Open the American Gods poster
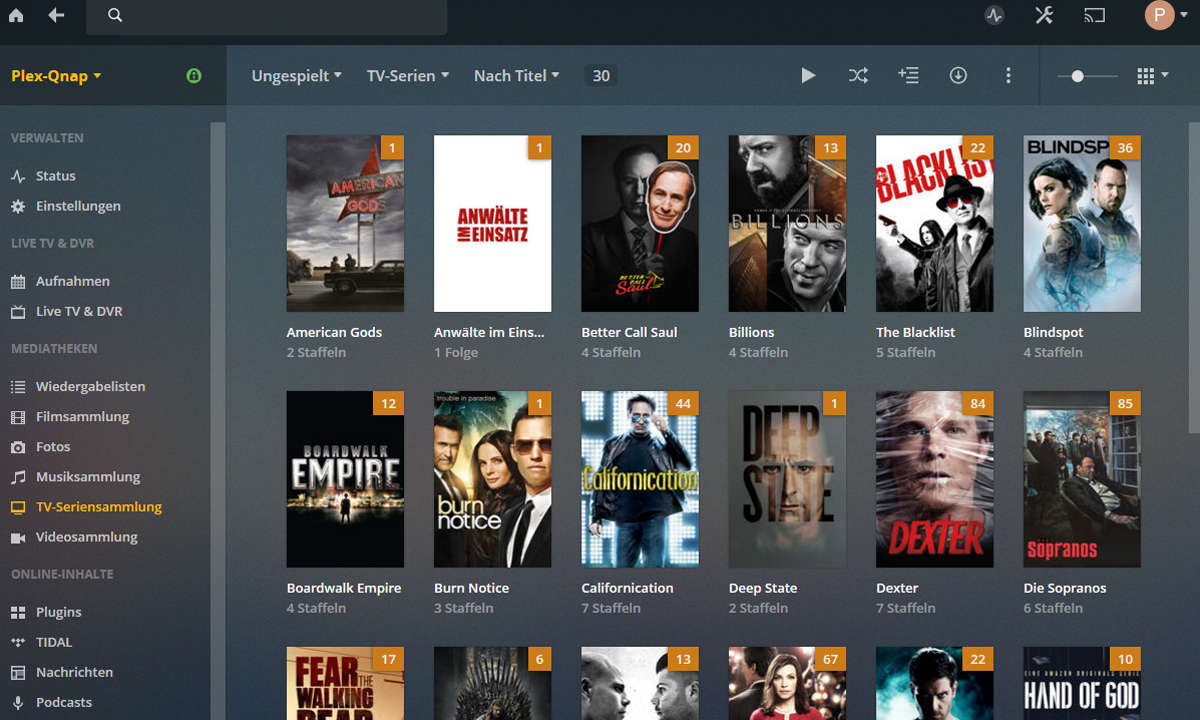Viewport: 1200px width, 720px height. (x=345, y=224)
